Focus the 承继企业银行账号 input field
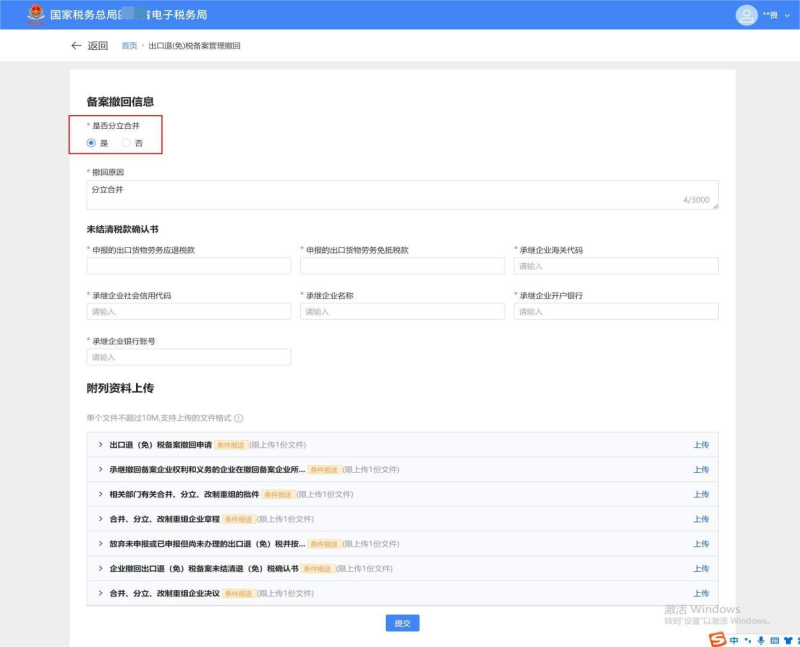This screenshot has width=800, height=647. click(189, 357)
